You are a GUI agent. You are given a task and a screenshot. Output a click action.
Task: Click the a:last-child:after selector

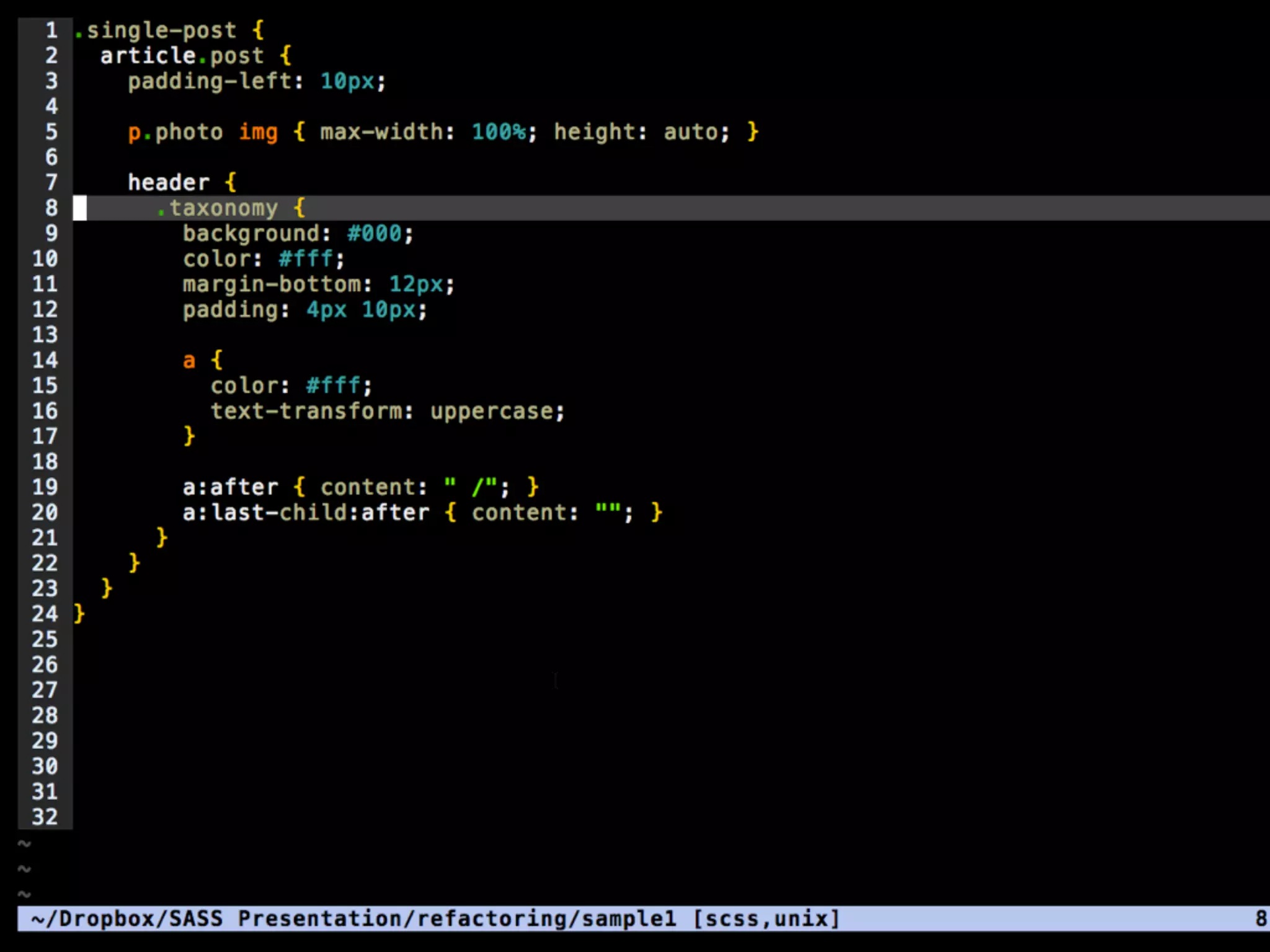point(306,513)
